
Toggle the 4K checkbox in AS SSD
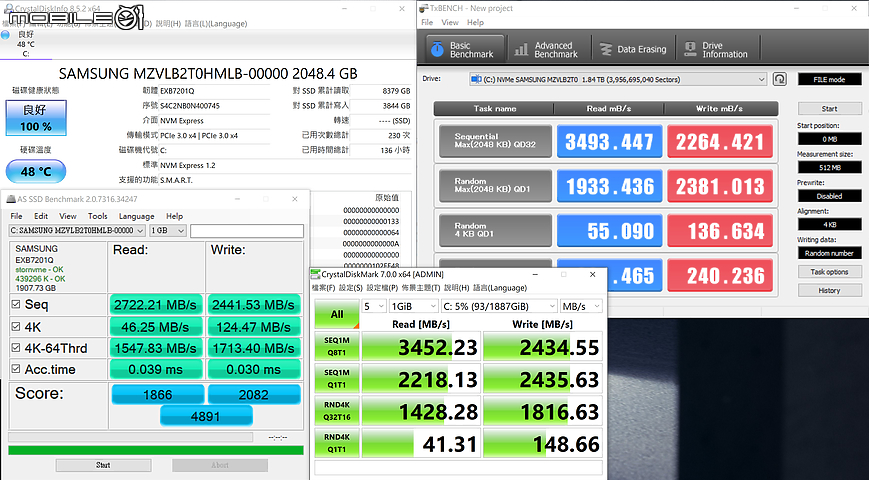(16, 327)
